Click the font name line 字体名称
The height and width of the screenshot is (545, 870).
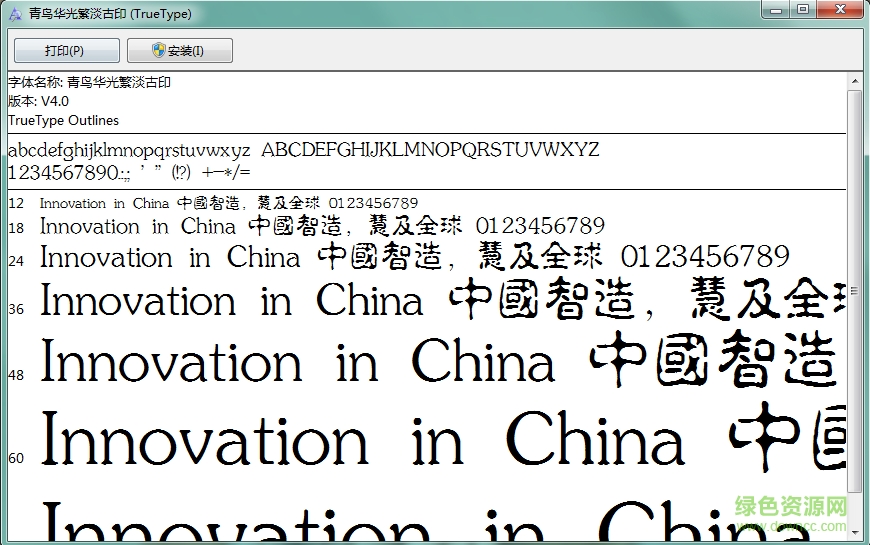(90, 82)
